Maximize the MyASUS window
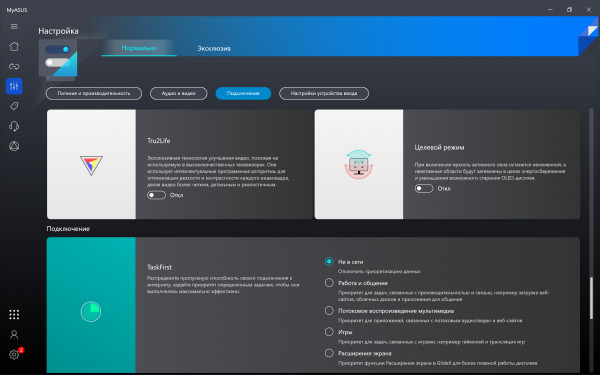Image resolution: width=600 pixels, height=375 pixels. [569, 10]
